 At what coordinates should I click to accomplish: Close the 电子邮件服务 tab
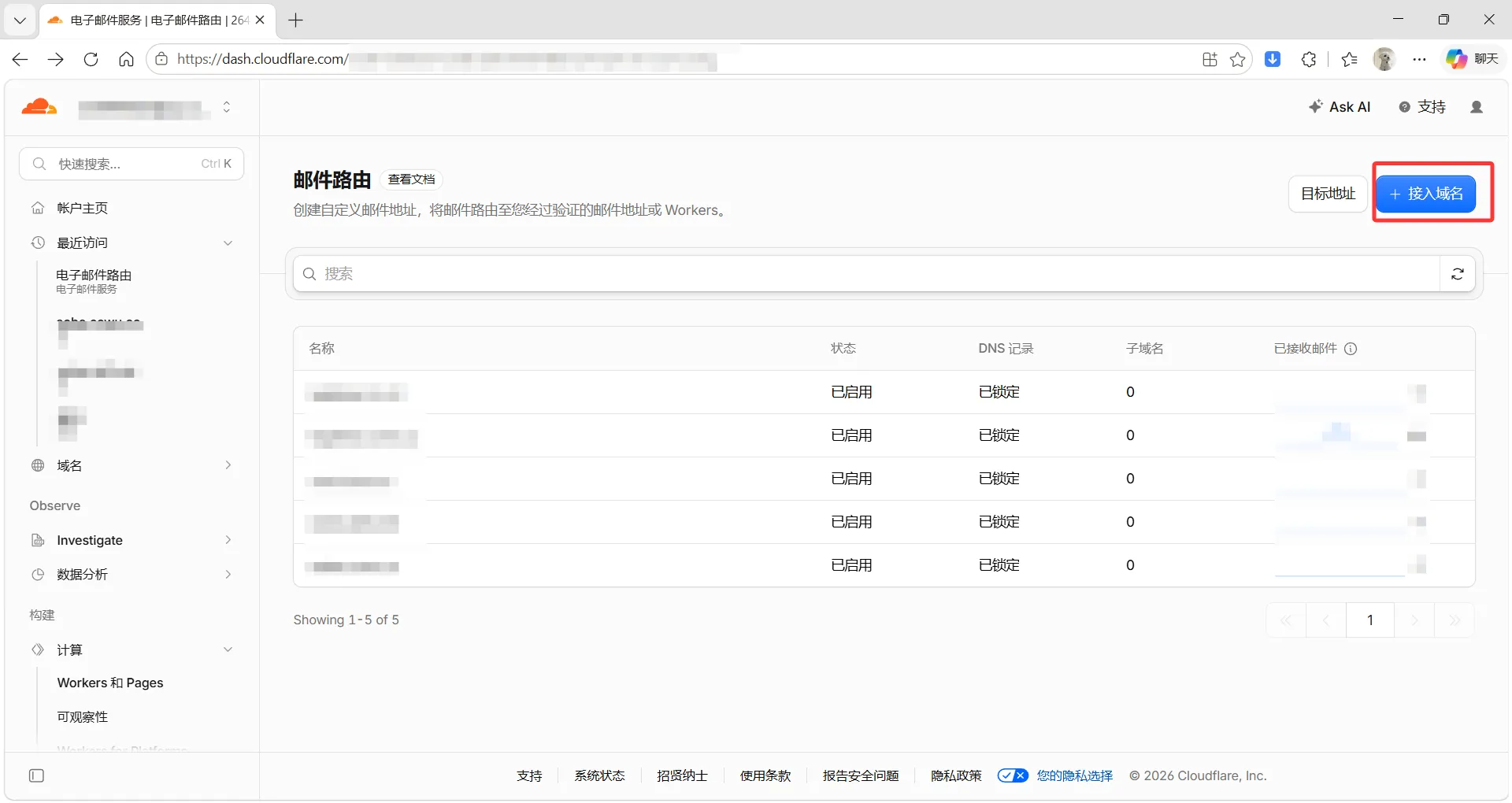260,20
